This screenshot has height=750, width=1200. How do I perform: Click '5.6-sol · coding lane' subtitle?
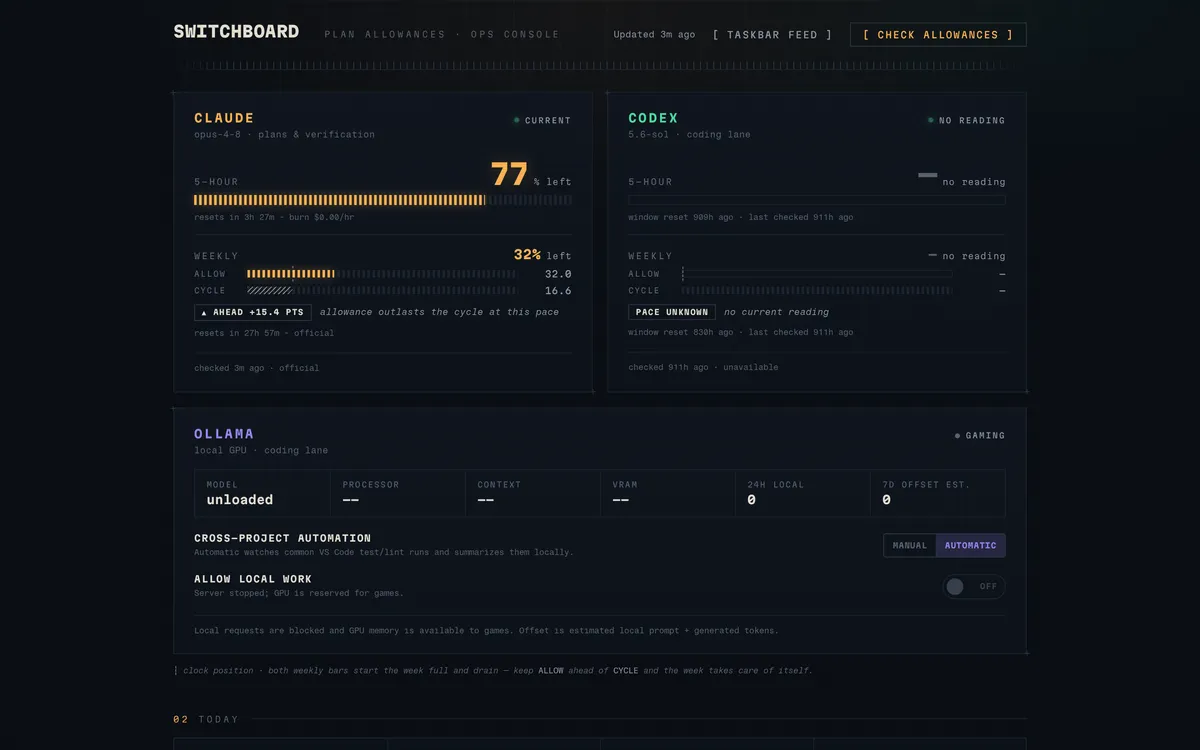689,134
